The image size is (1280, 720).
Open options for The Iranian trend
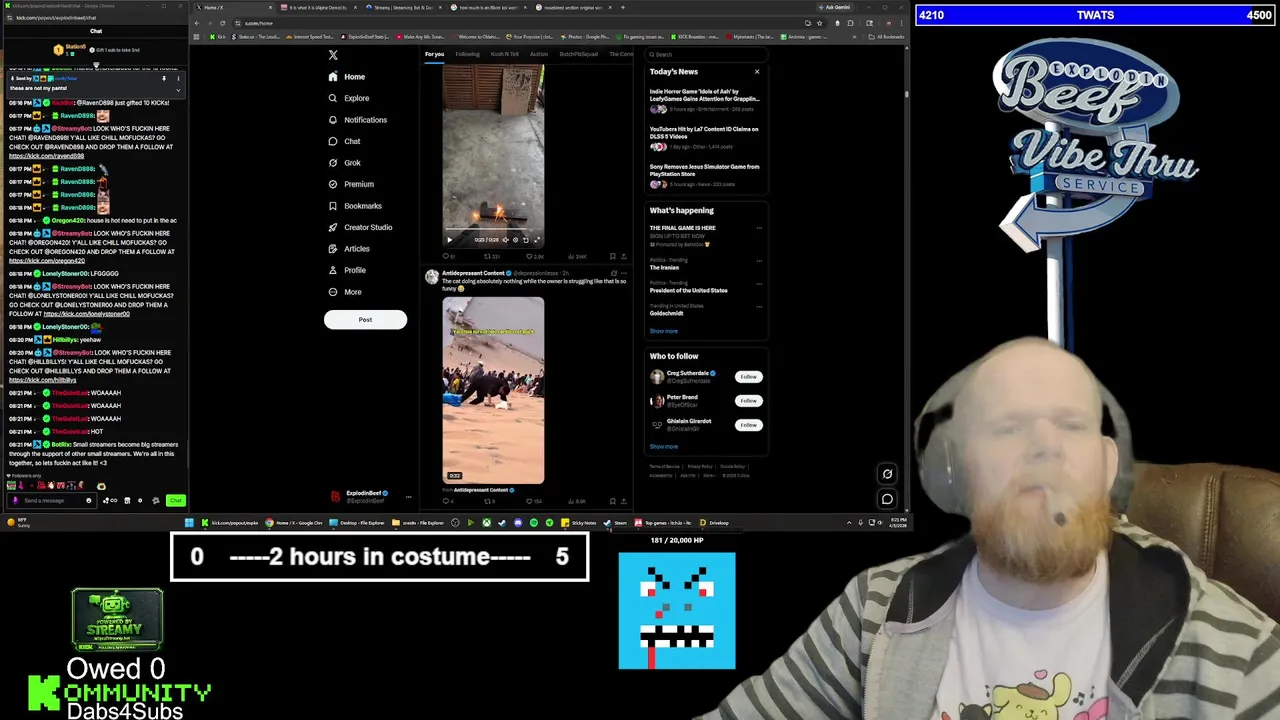pyautogui.click(x=759, y=261)
